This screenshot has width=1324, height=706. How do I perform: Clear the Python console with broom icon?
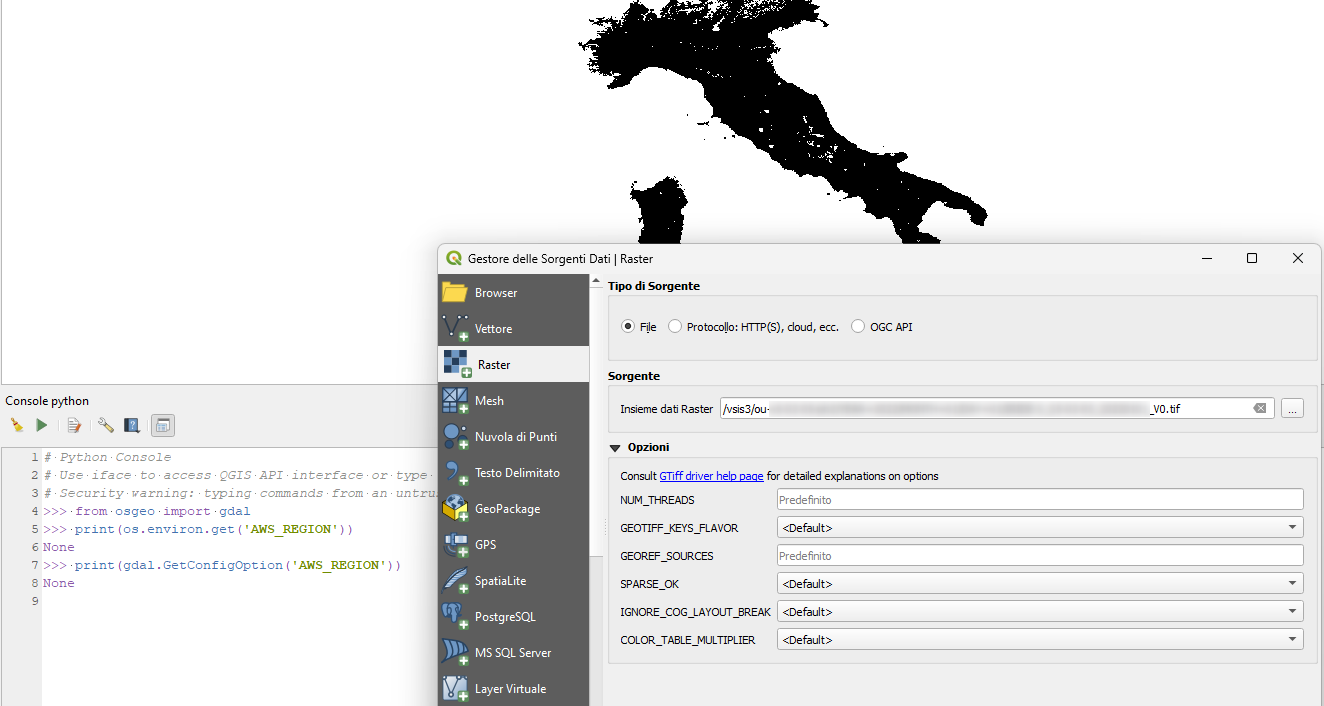tap(17, 426)
